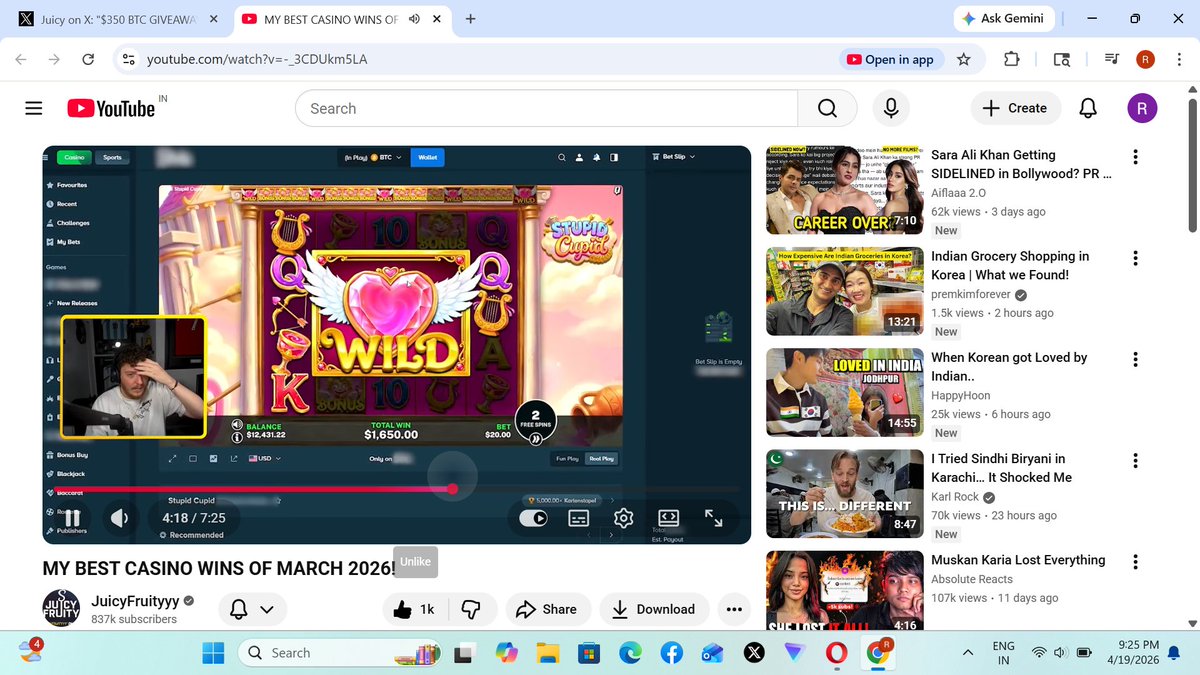Open options for Indian Grocery Shopping video

point(1135,258)
